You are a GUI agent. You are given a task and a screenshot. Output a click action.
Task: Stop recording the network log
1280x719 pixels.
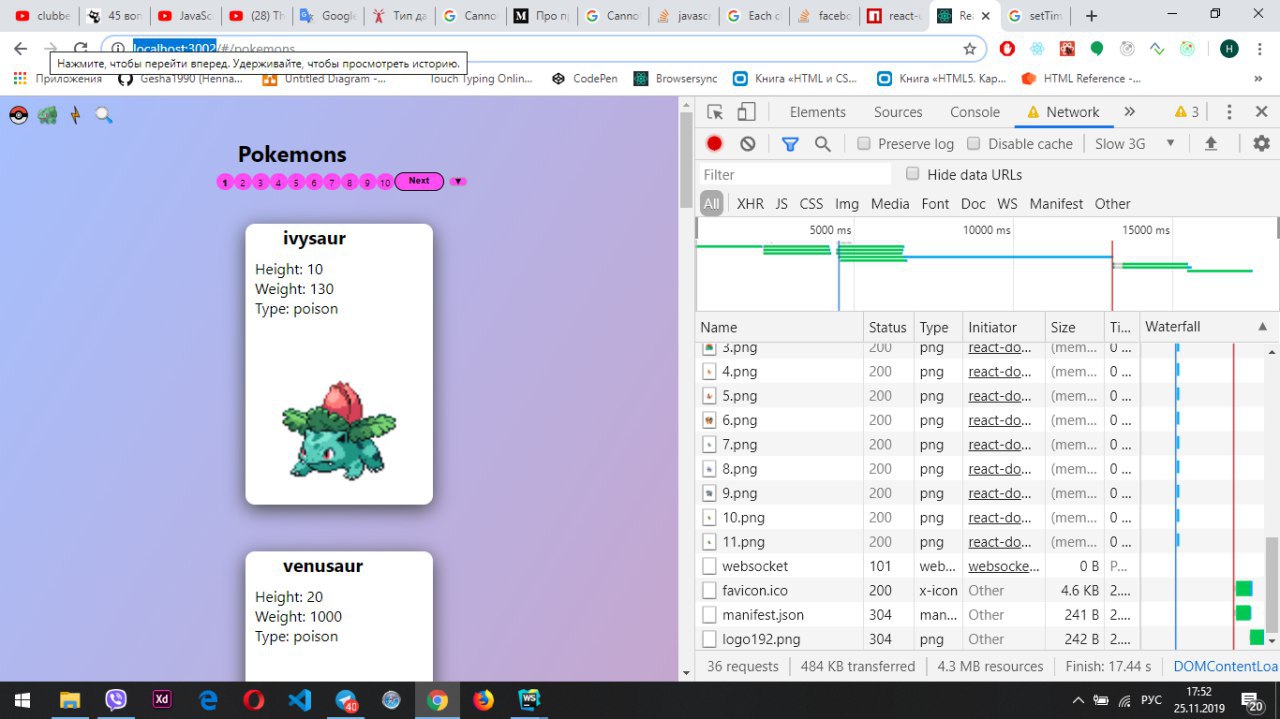pos(714,143)
